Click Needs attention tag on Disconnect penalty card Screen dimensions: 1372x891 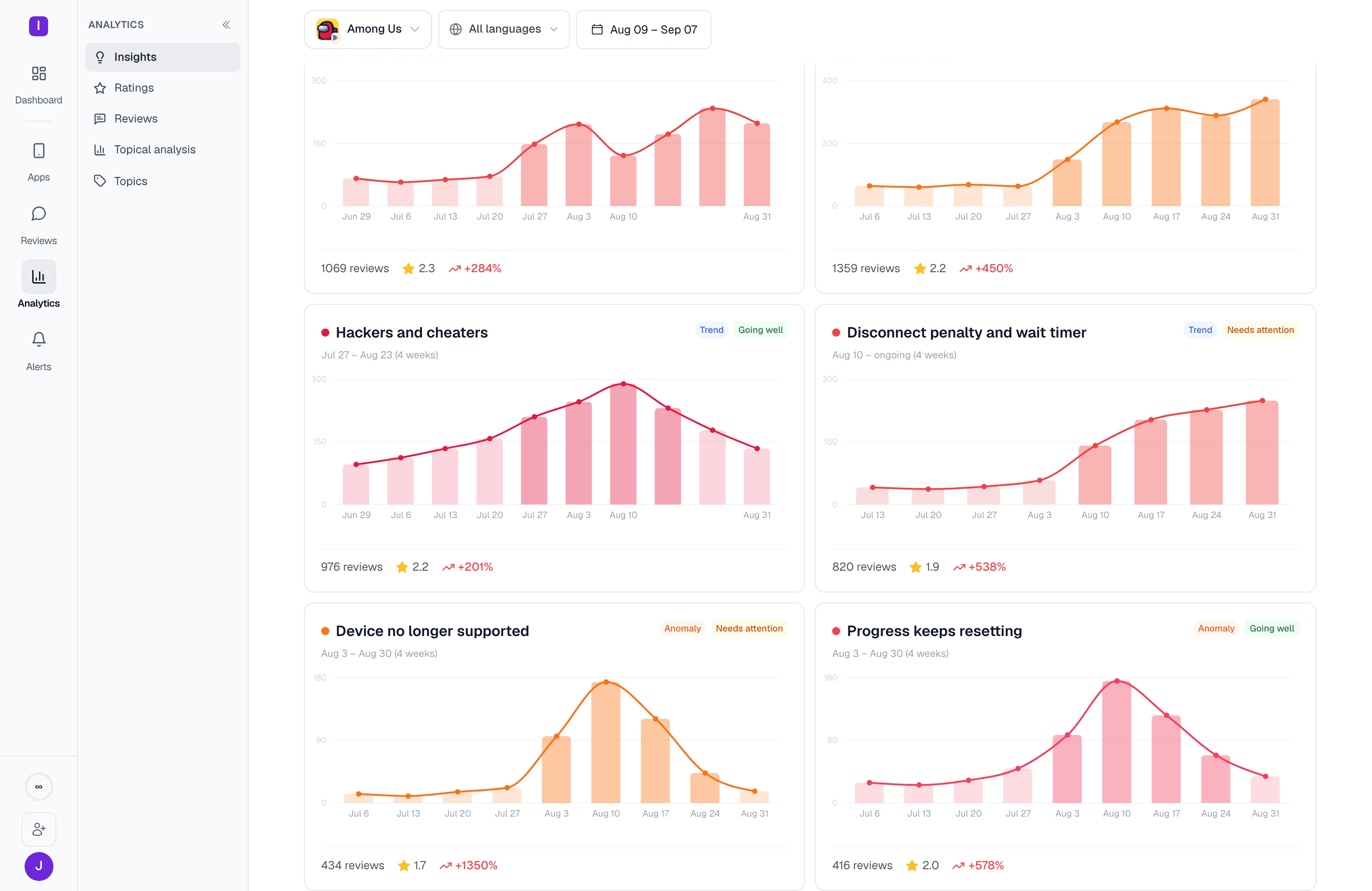1260,330
